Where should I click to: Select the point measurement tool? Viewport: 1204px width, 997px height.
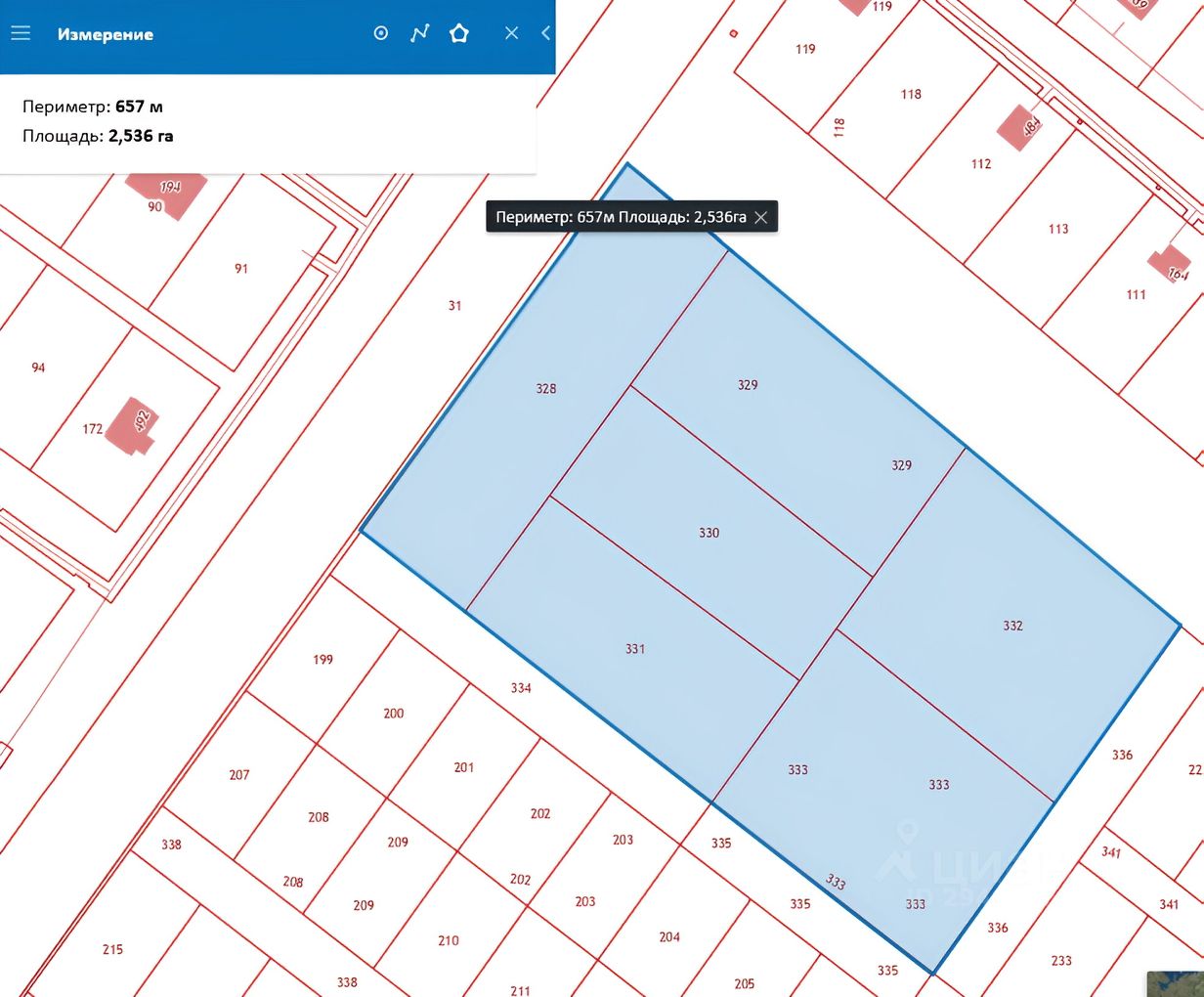tap(381, 33)
